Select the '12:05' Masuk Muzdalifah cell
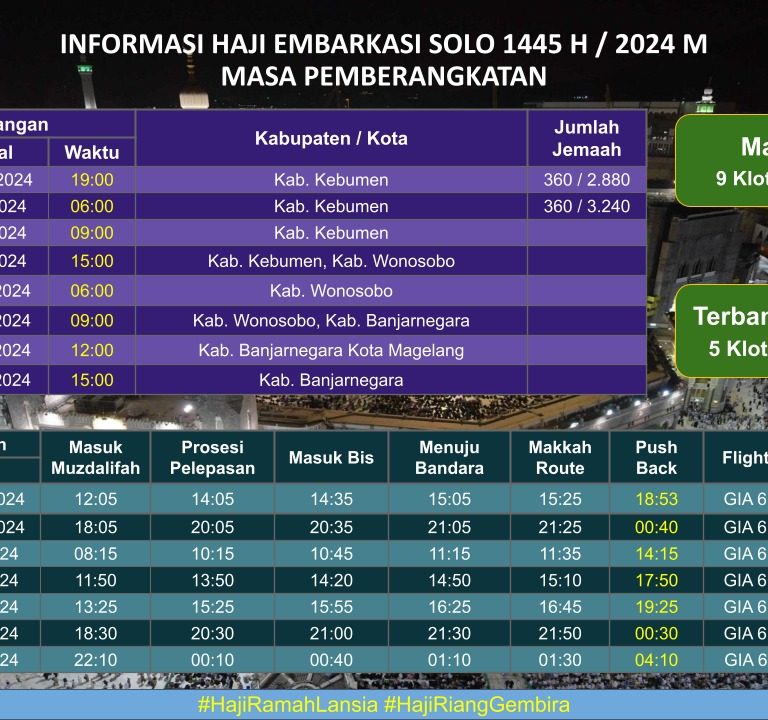Screen dimensions: 768x720 point(96,499)
